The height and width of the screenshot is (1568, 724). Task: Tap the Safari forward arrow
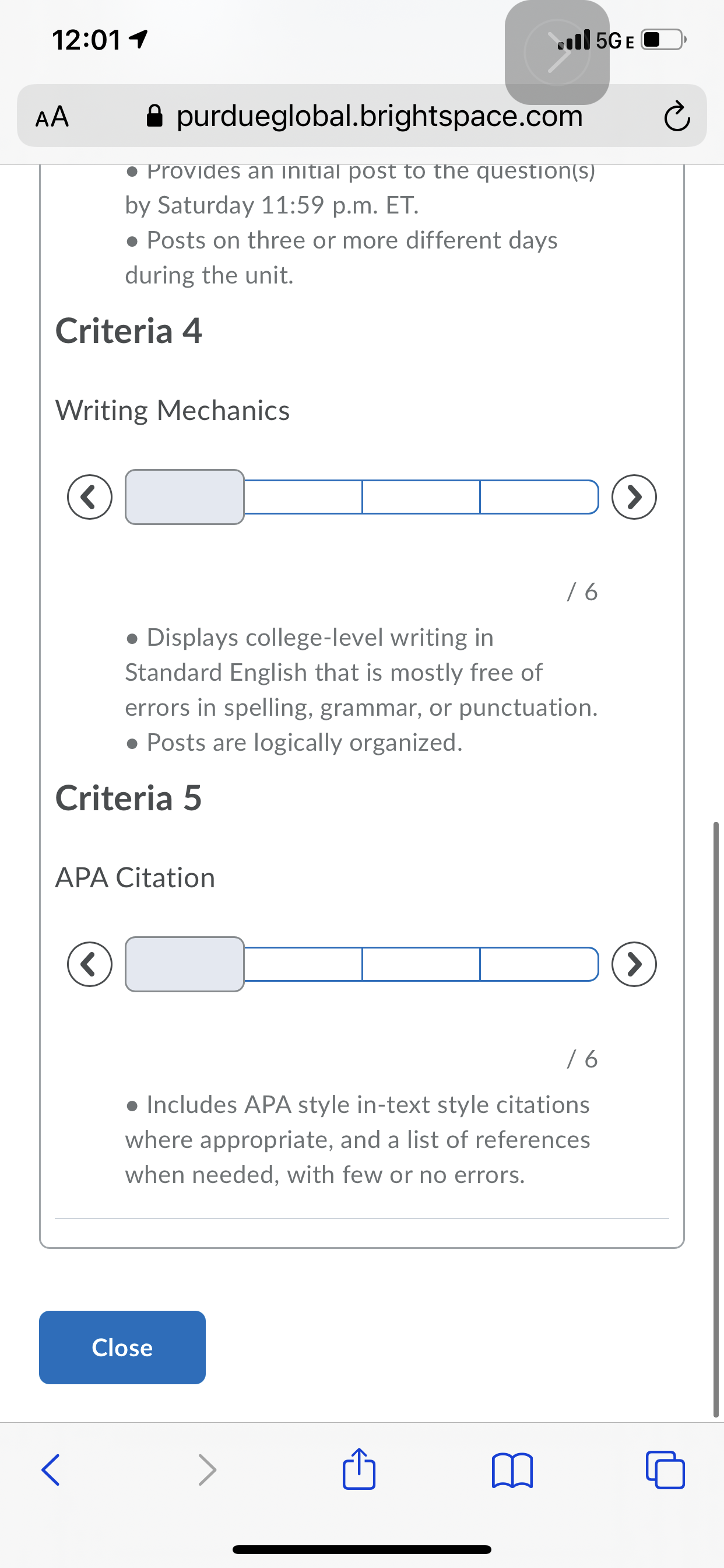(x=208, y=1470)
